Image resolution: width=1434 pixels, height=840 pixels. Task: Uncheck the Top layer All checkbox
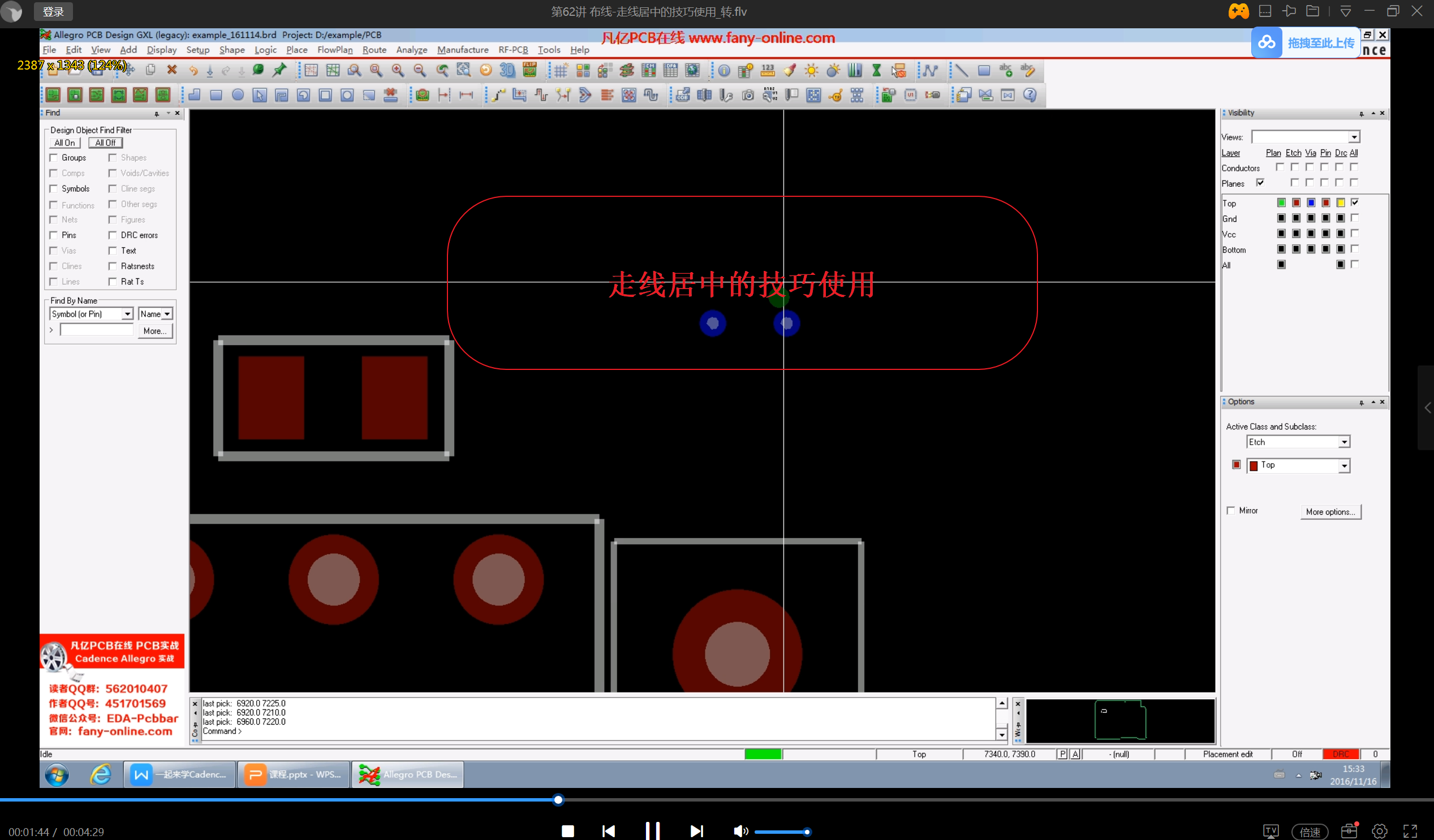tap(1355, 202)
